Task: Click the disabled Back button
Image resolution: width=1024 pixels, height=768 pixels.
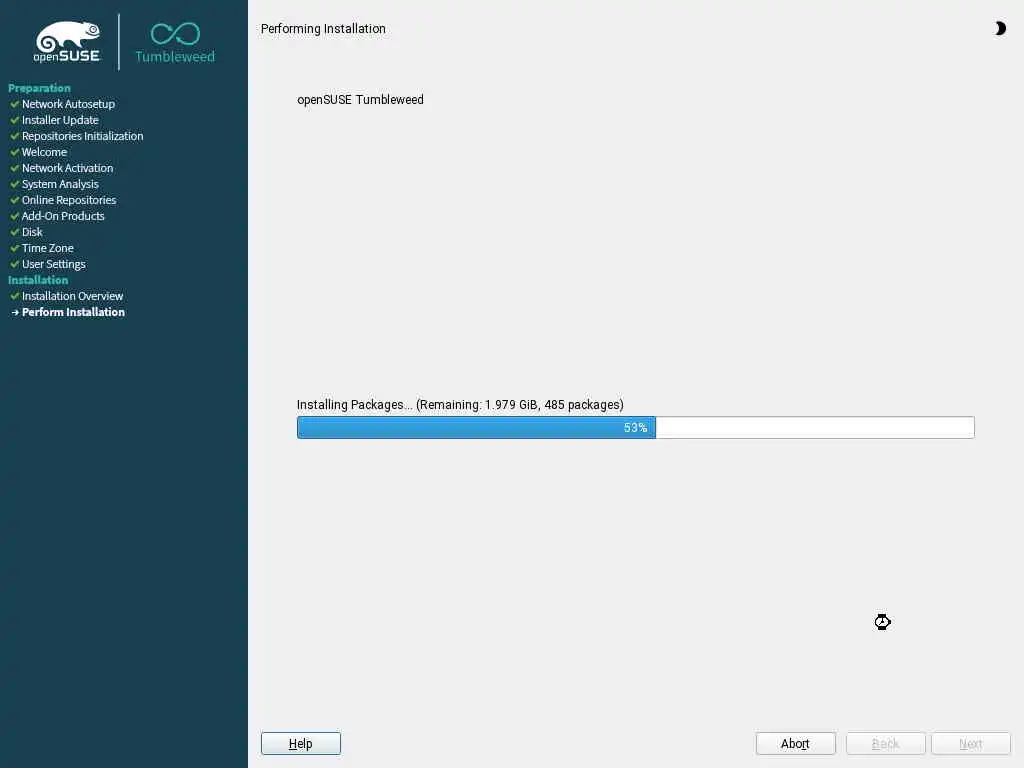Action: tap(886, 743)
